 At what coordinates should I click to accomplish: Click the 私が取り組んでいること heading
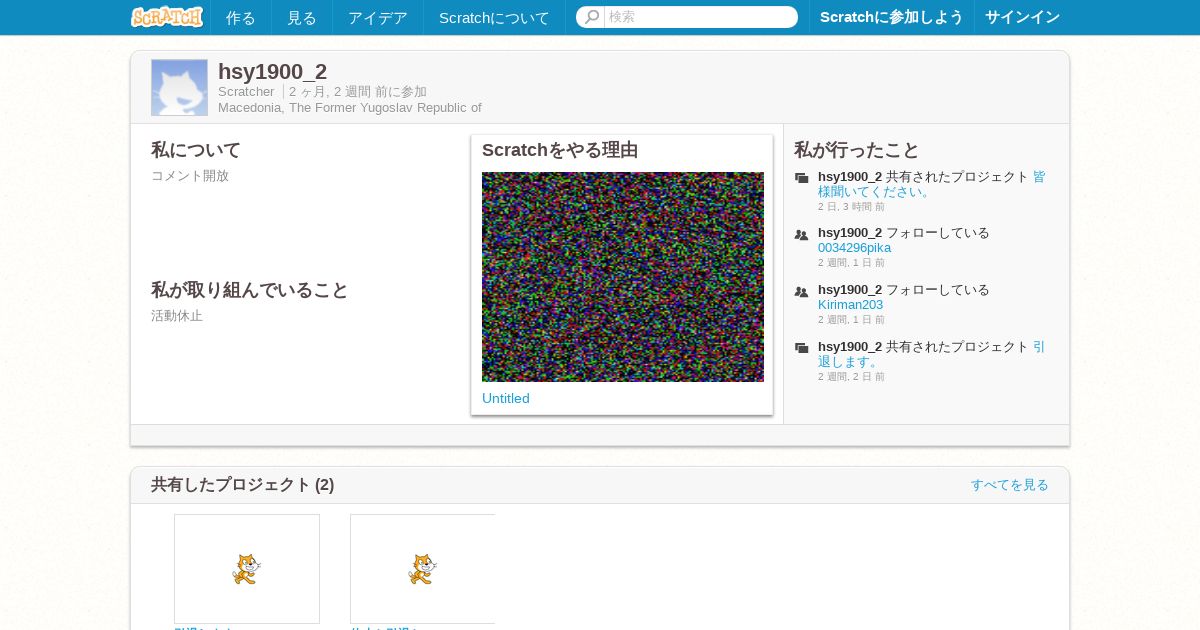click(250, 290)
